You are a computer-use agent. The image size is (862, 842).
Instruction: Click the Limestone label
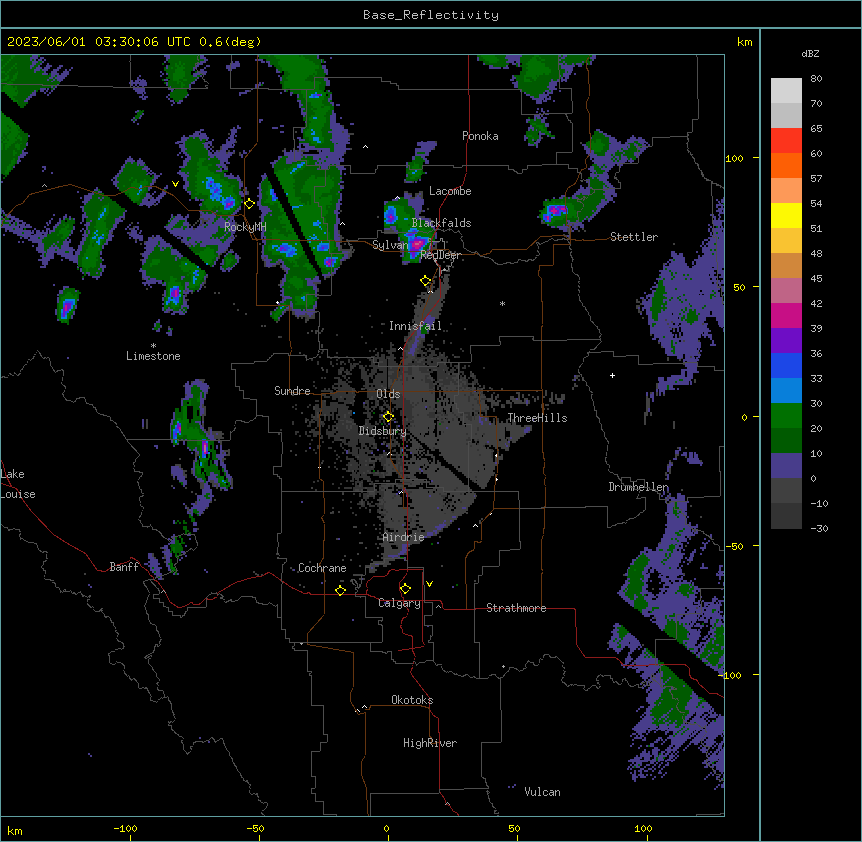tap(153, 356)
